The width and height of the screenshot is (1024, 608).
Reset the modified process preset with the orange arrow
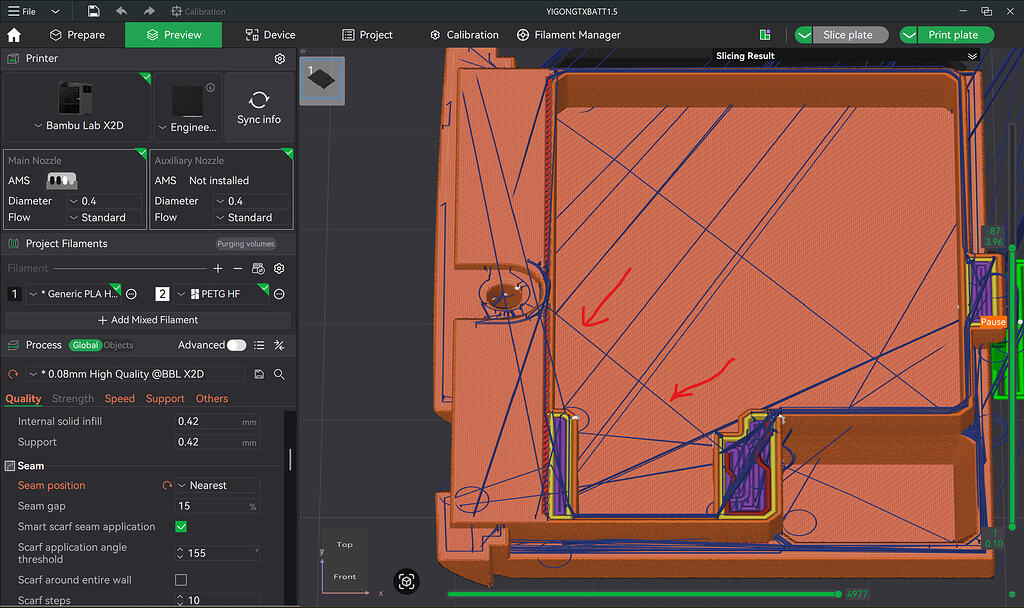tap(13, 374)
